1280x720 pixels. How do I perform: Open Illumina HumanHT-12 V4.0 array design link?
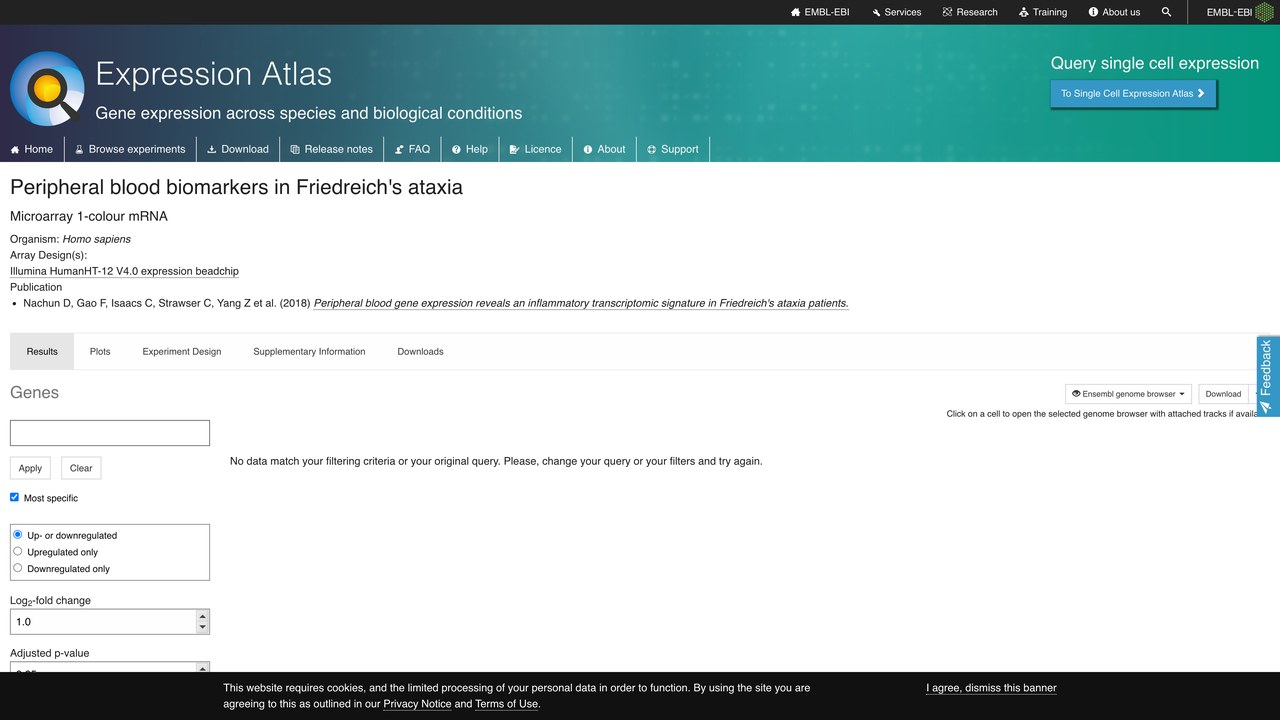124,271
